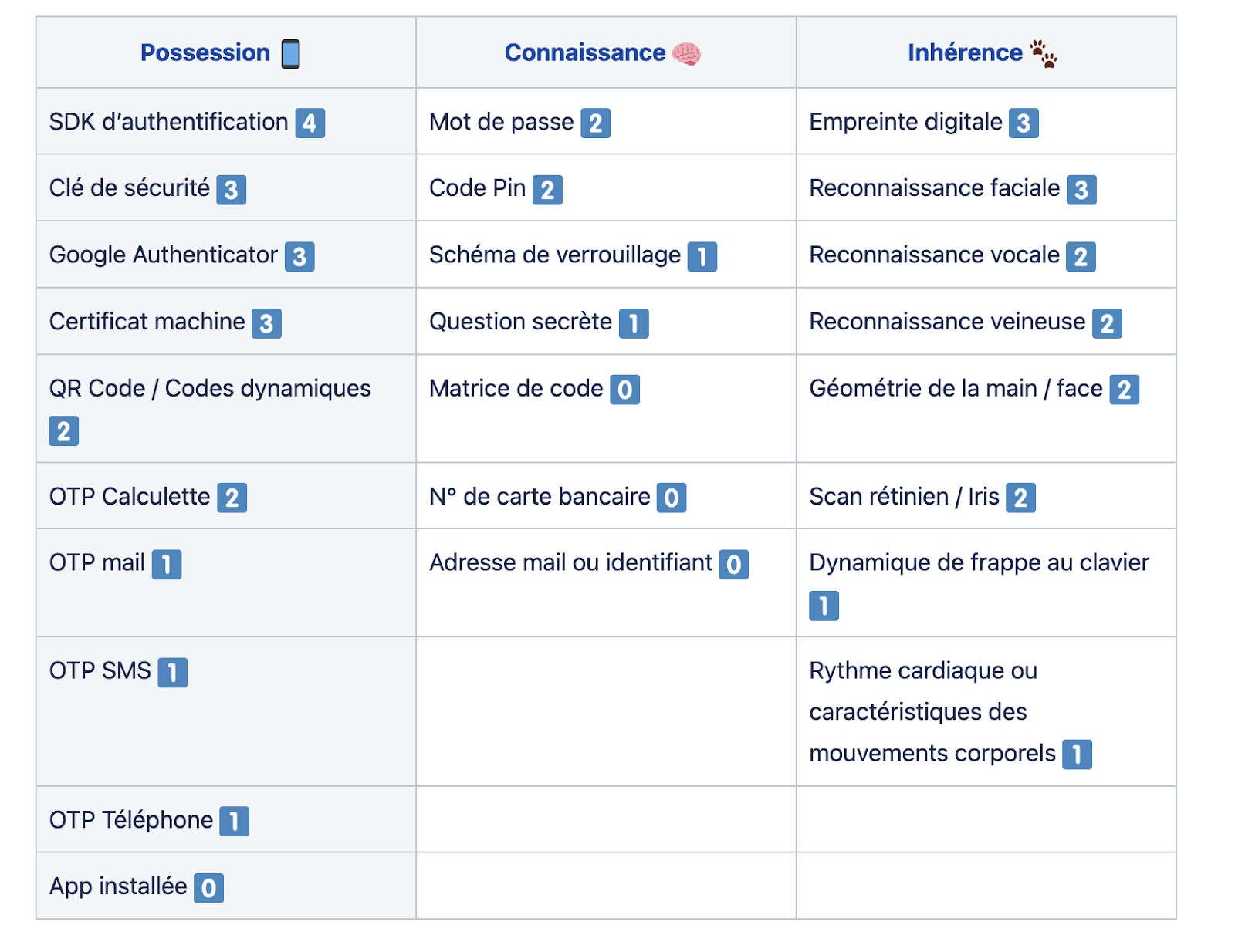Click the Connaissance column header
Screen dimensions: 1235x952
[x=585, y=52]
